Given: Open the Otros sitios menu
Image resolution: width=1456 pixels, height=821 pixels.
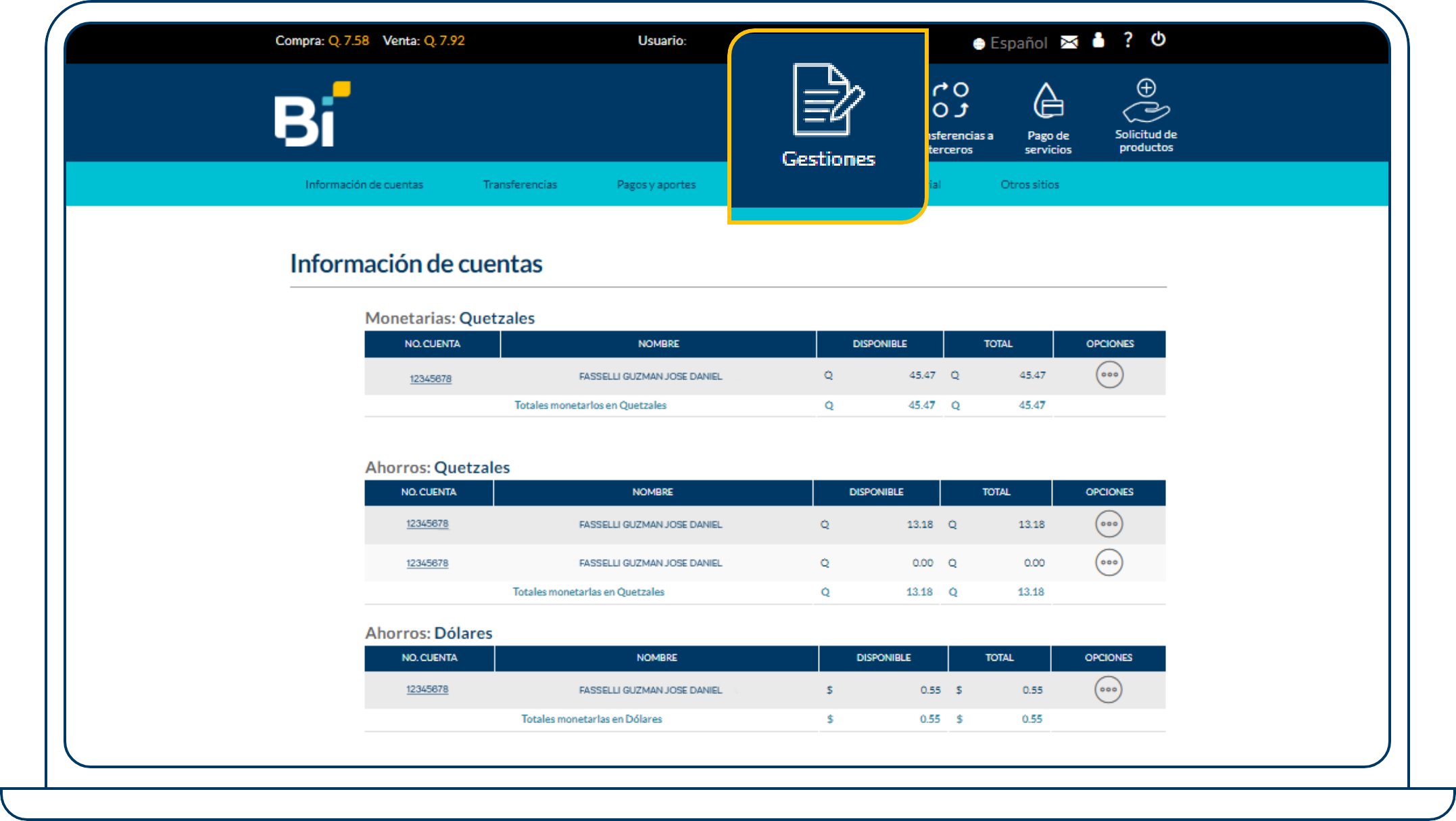Looking at the screenshot, I should click(x=1029, y=185).
